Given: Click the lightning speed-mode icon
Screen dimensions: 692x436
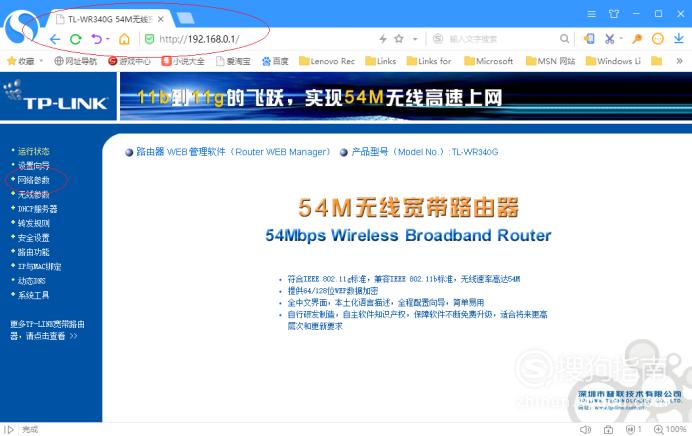Looking at the screenshot, I should point(383,39).
